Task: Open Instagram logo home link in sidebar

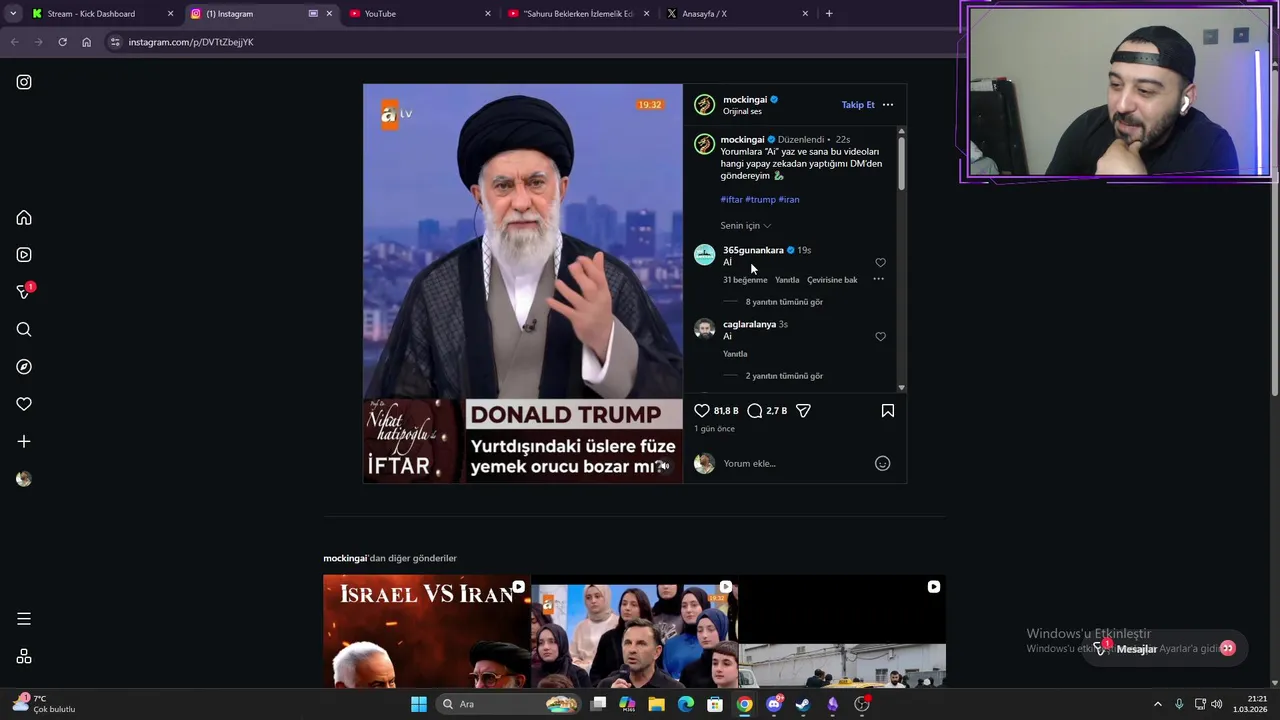Action: pos(24,82)
